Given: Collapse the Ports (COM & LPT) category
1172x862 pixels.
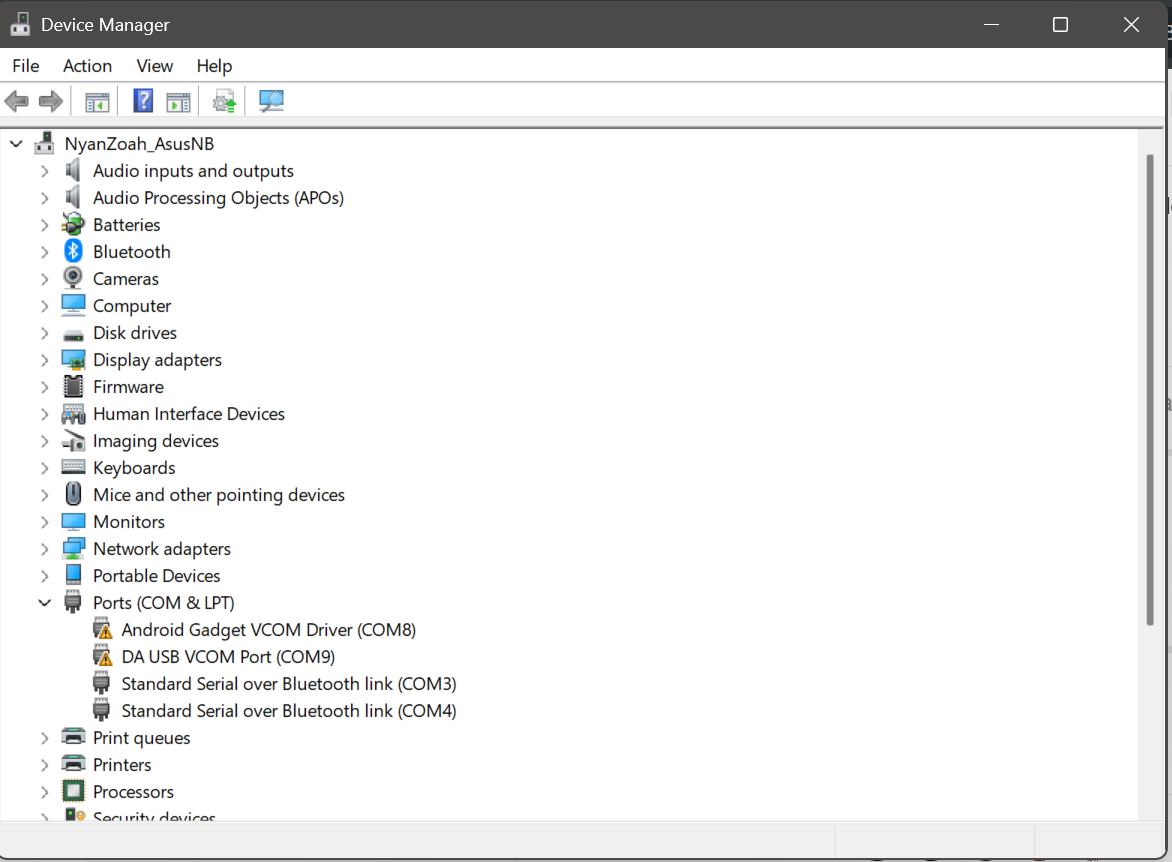Looking at the screenshot, I should coord(44,603).
